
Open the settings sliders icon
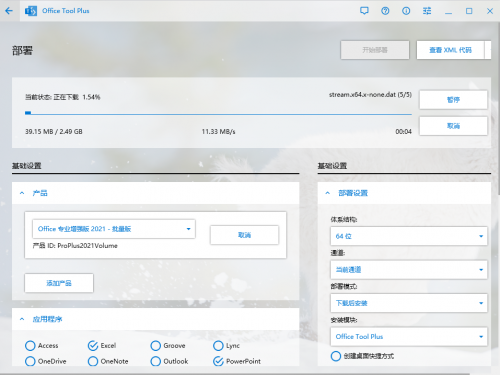[427, 11]
